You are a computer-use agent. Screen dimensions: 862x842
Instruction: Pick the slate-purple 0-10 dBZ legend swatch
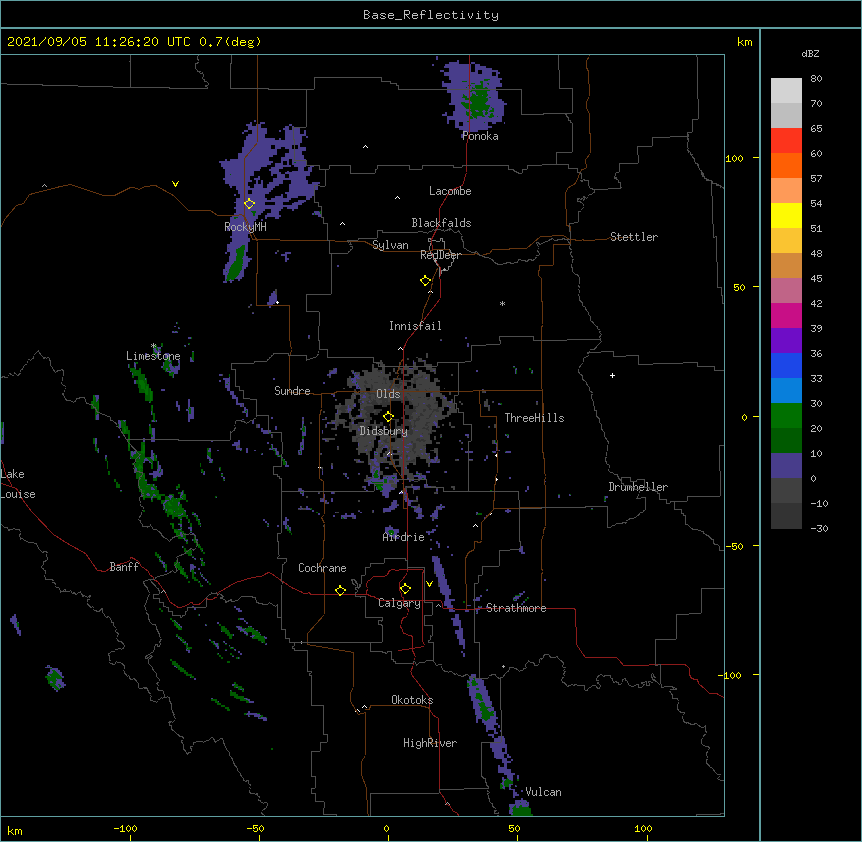click(x=786, y=466)
